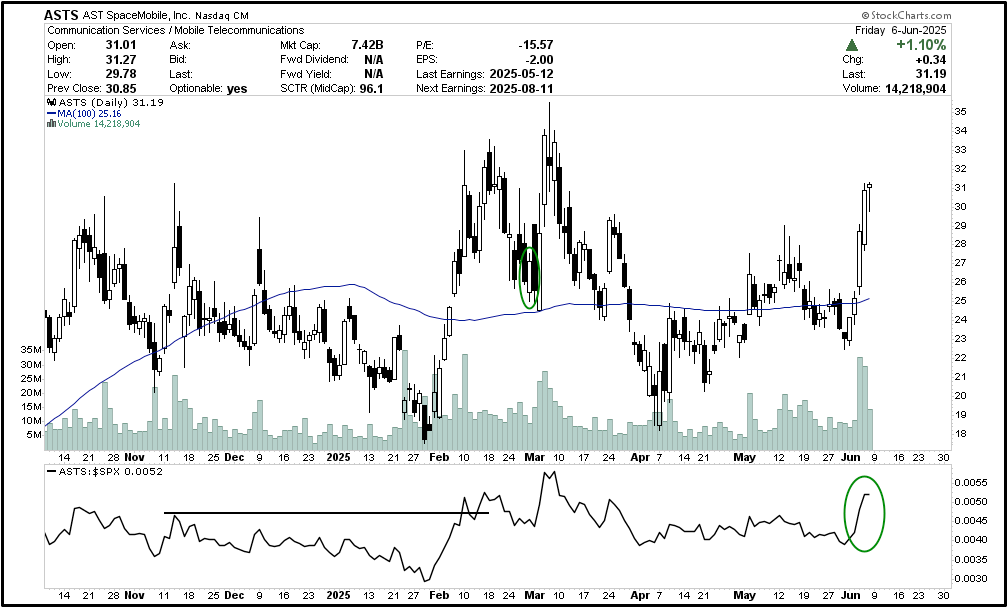Viewport: 1008px width, 608px height.
Task: Click "2025" on the price chart date axis
Action: click(x=338, y=458)
